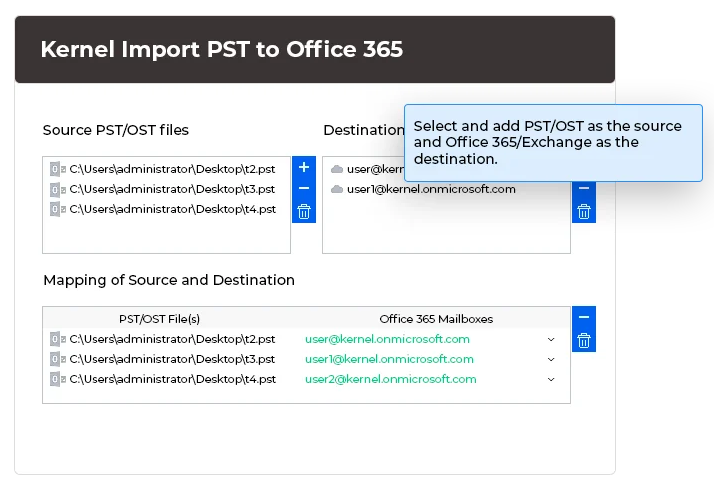Click the minus icon beside source files list
Image resolution: width=715 pixels, height=490 pixels.
tap(304, 188)
